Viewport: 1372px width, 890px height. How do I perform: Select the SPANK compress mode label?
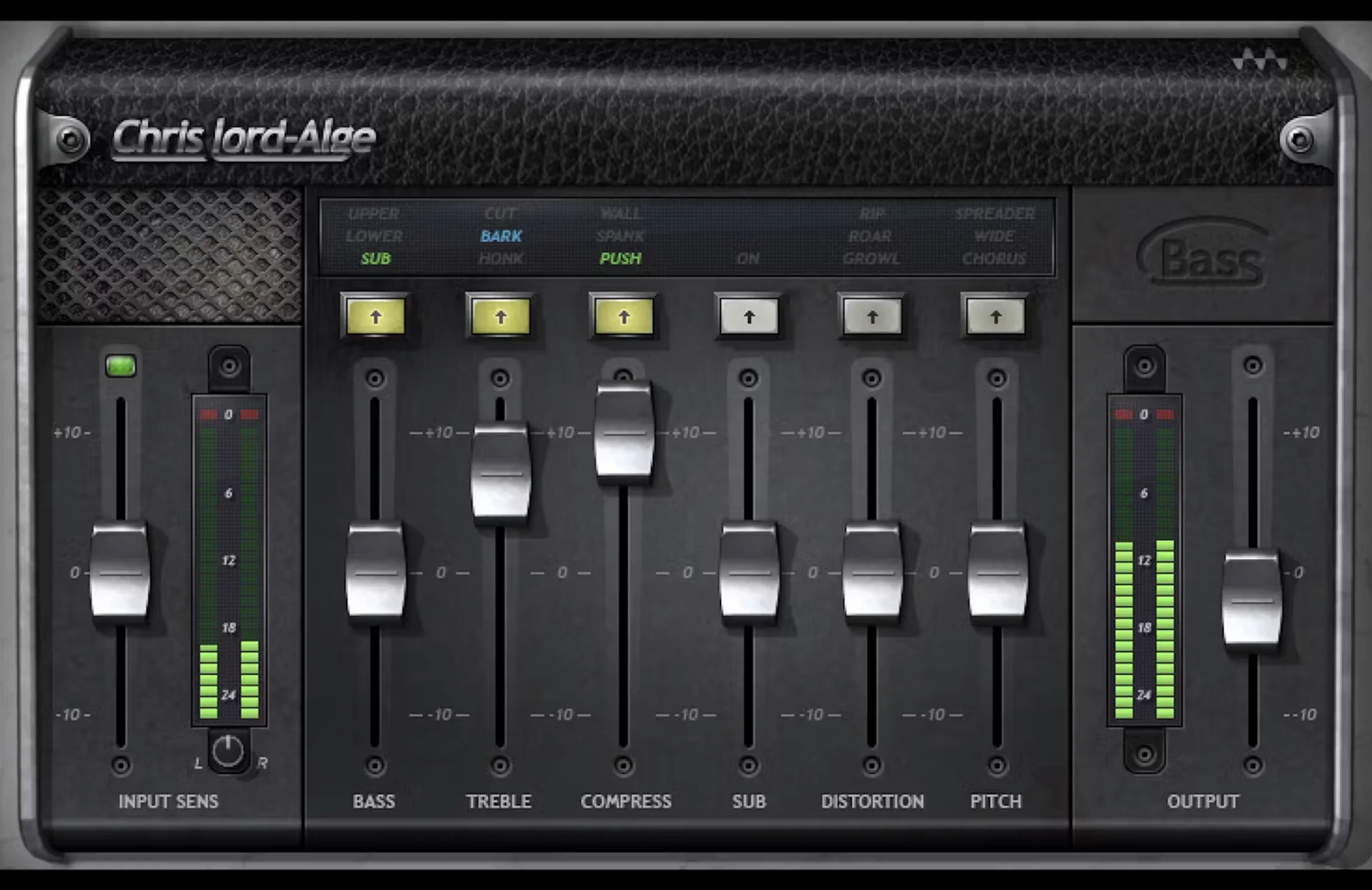620,236
